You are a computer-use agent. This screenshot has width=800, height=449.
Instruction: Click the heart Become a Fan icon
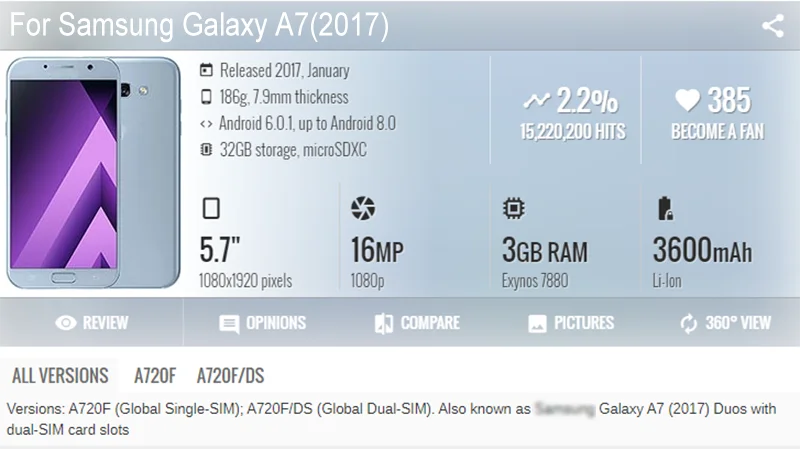(x=687, y=99)
